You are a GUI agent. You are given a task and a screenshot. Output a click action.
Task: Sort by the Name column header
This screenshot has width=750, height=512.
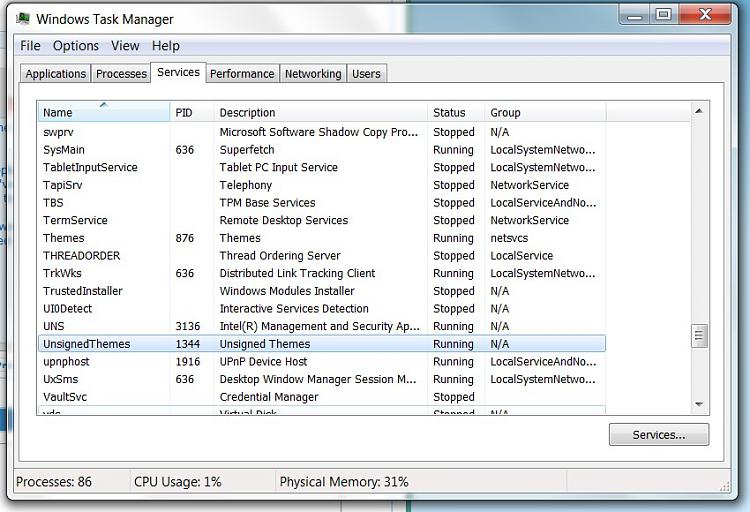click(x=103, y=112)
